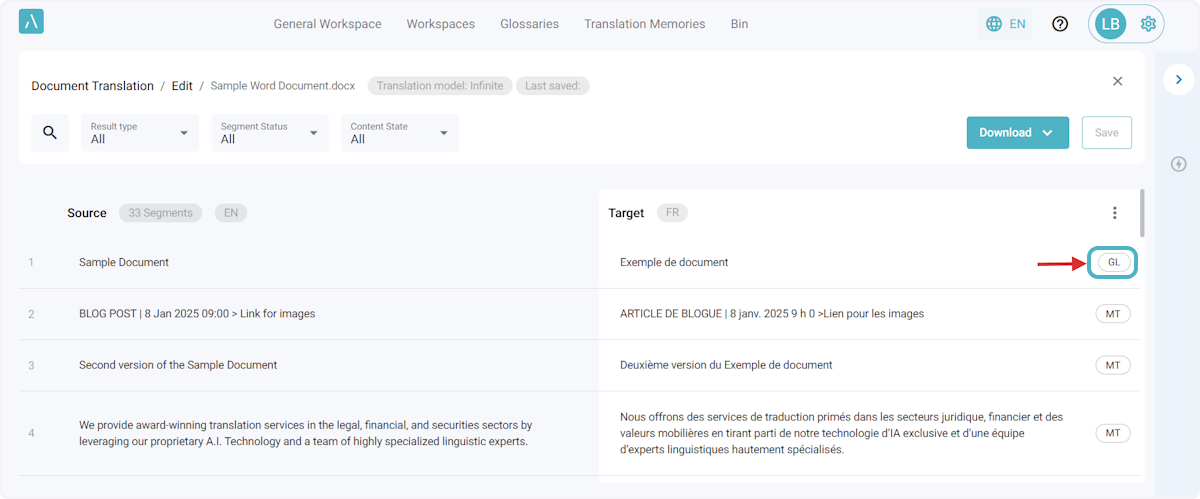Click the GL badge on segment 1
1200x499 pixels.
point(1113,262)
